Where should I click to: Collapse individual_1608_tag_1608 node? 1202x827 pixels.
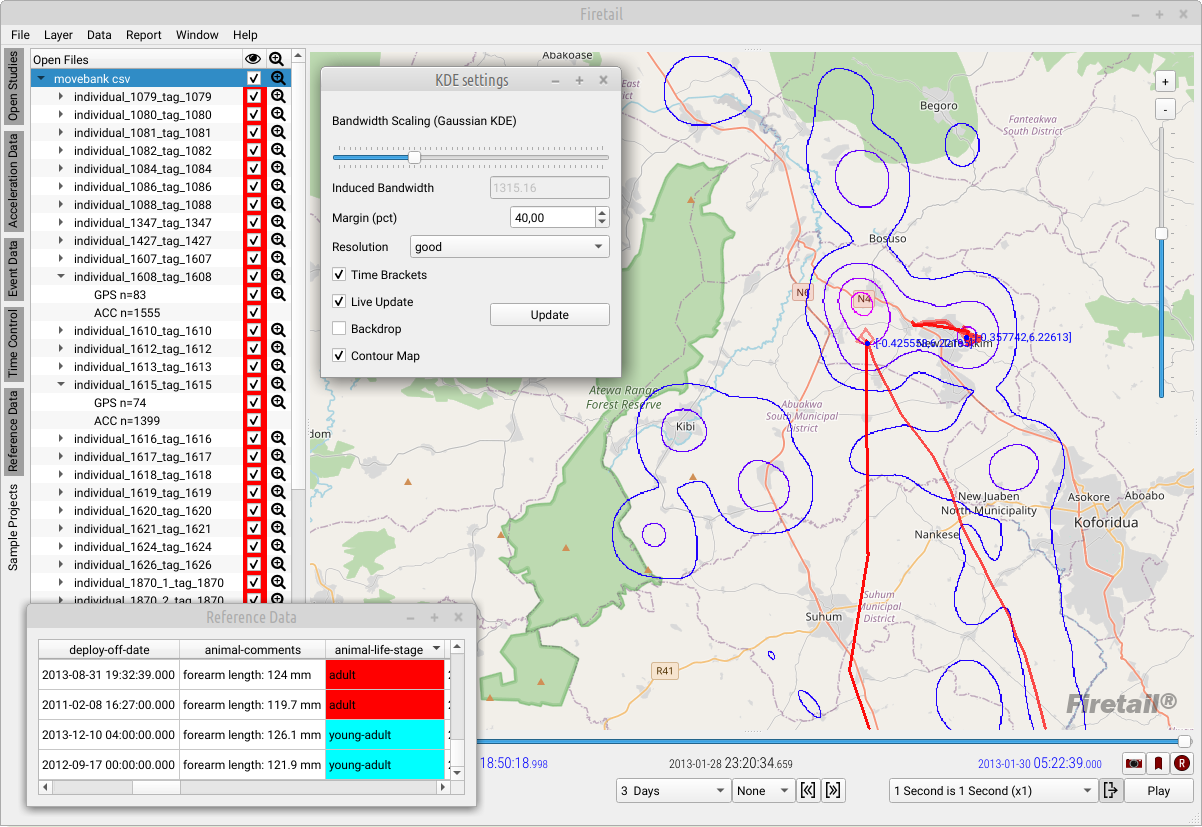coord(61,277)
